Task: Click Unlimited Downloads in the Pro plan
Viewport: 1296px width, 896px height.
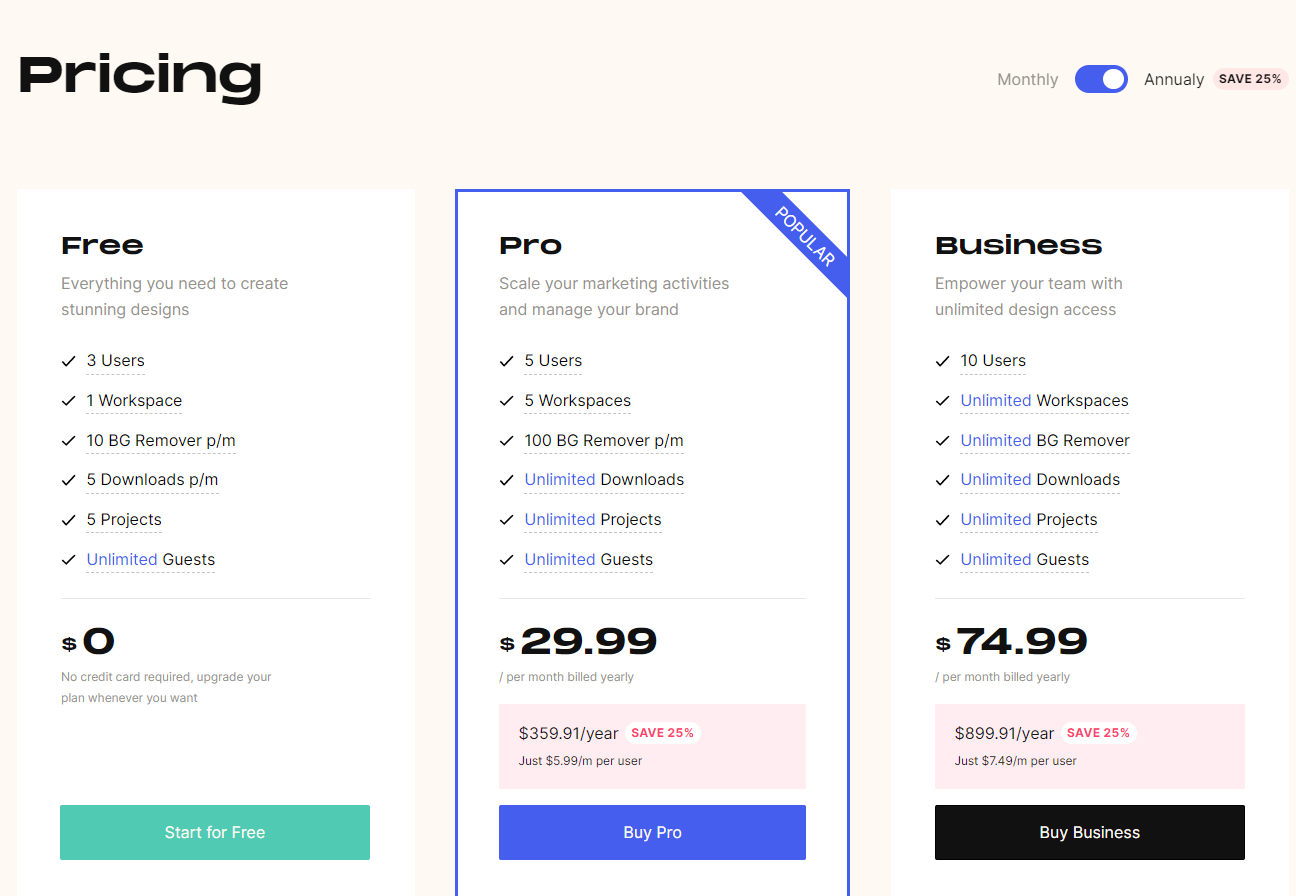Action: point(604,480)
